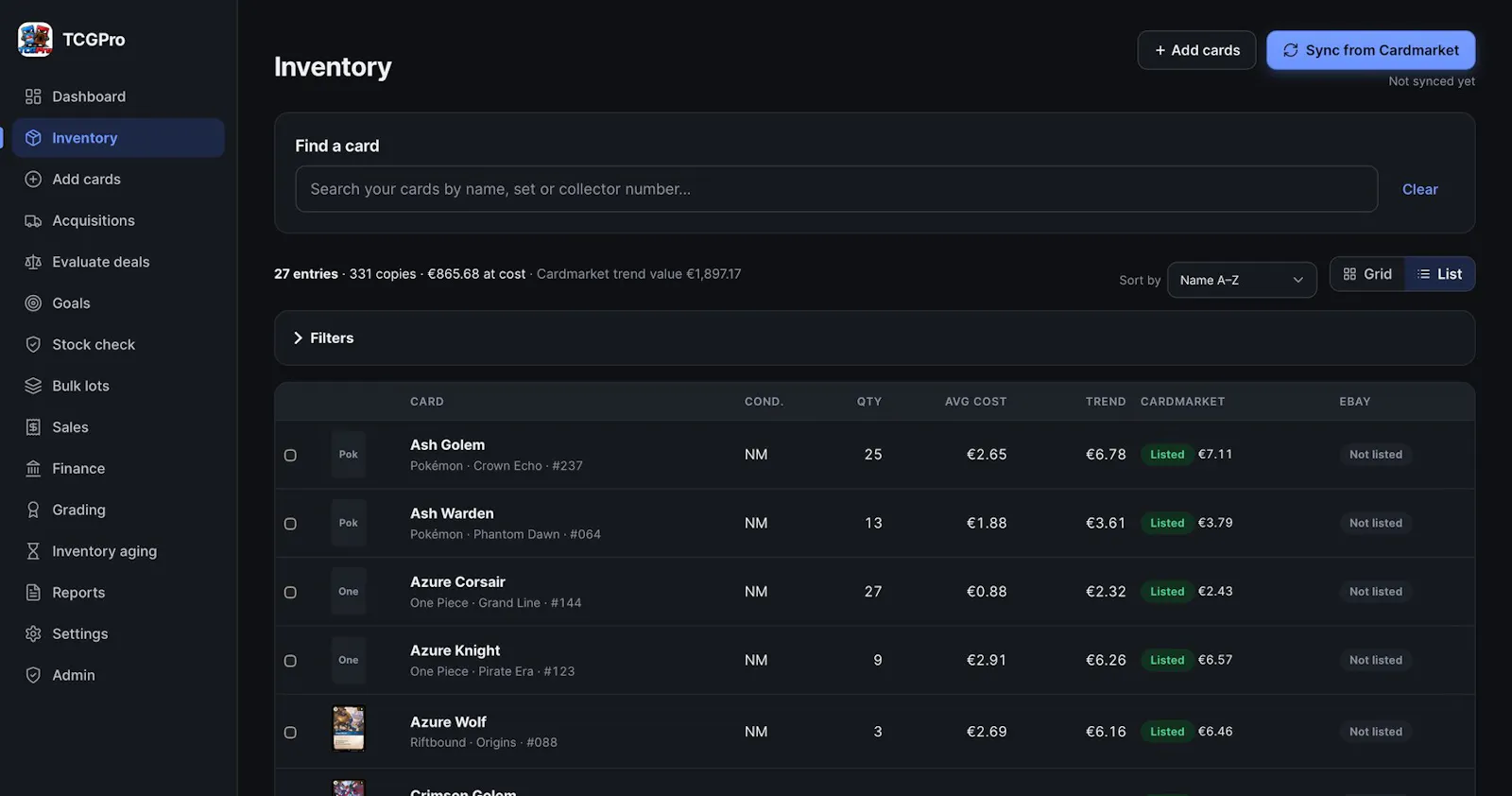Click Azure Corsair card name
1512x796 pixels.
(457, 582)
